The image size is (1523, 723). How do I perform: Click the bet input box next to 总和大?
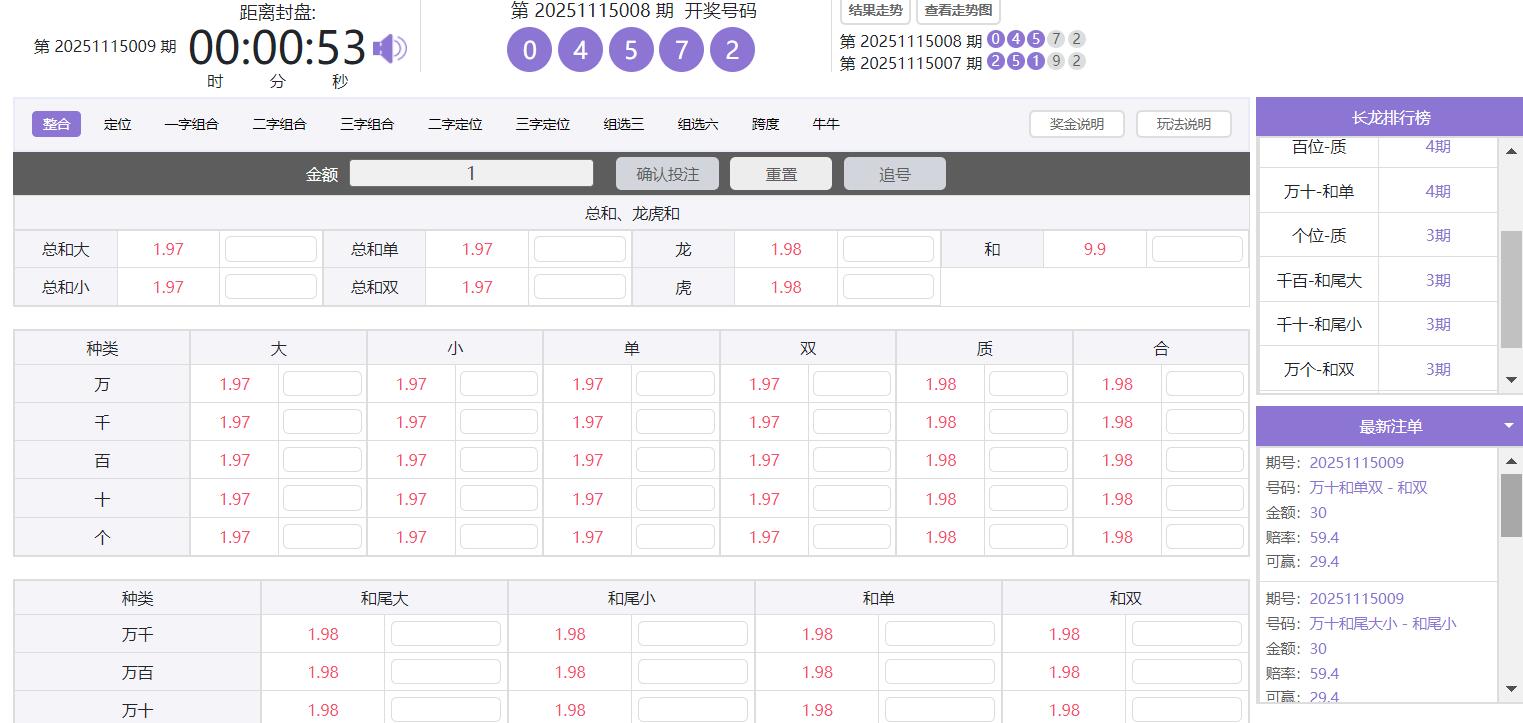[x=270, y=248]
